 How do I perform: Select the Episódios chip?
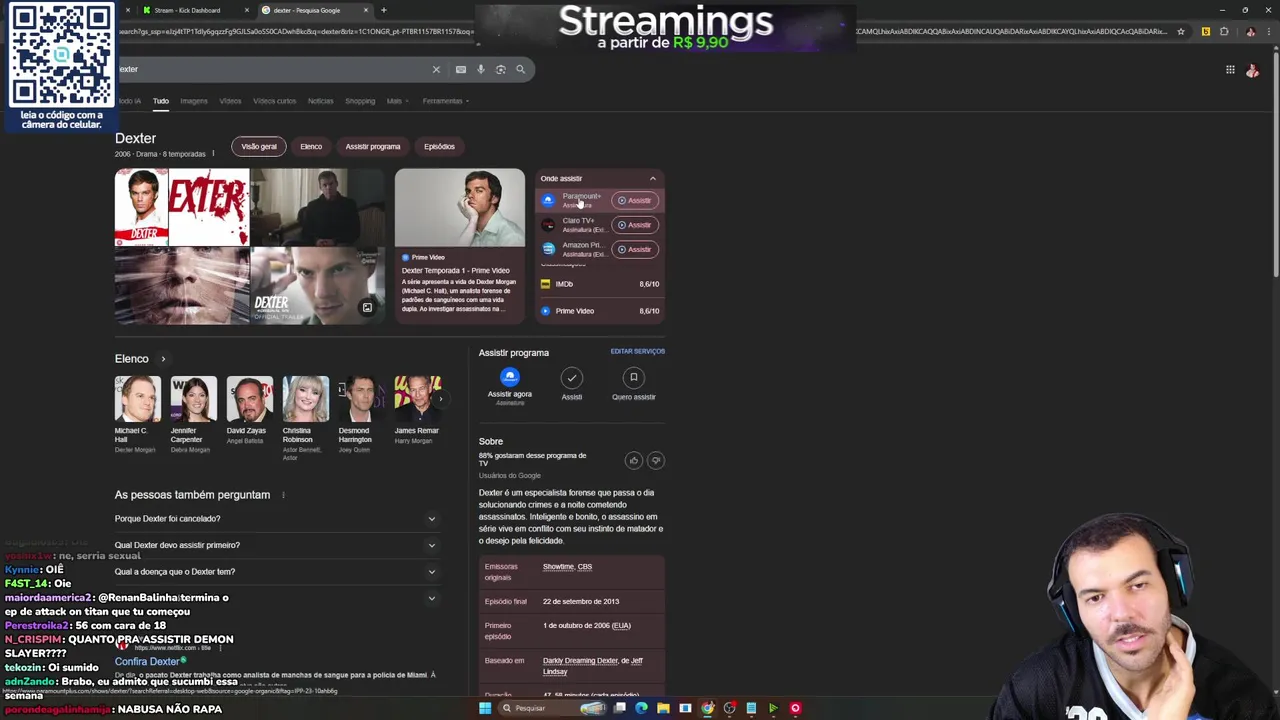439,147
